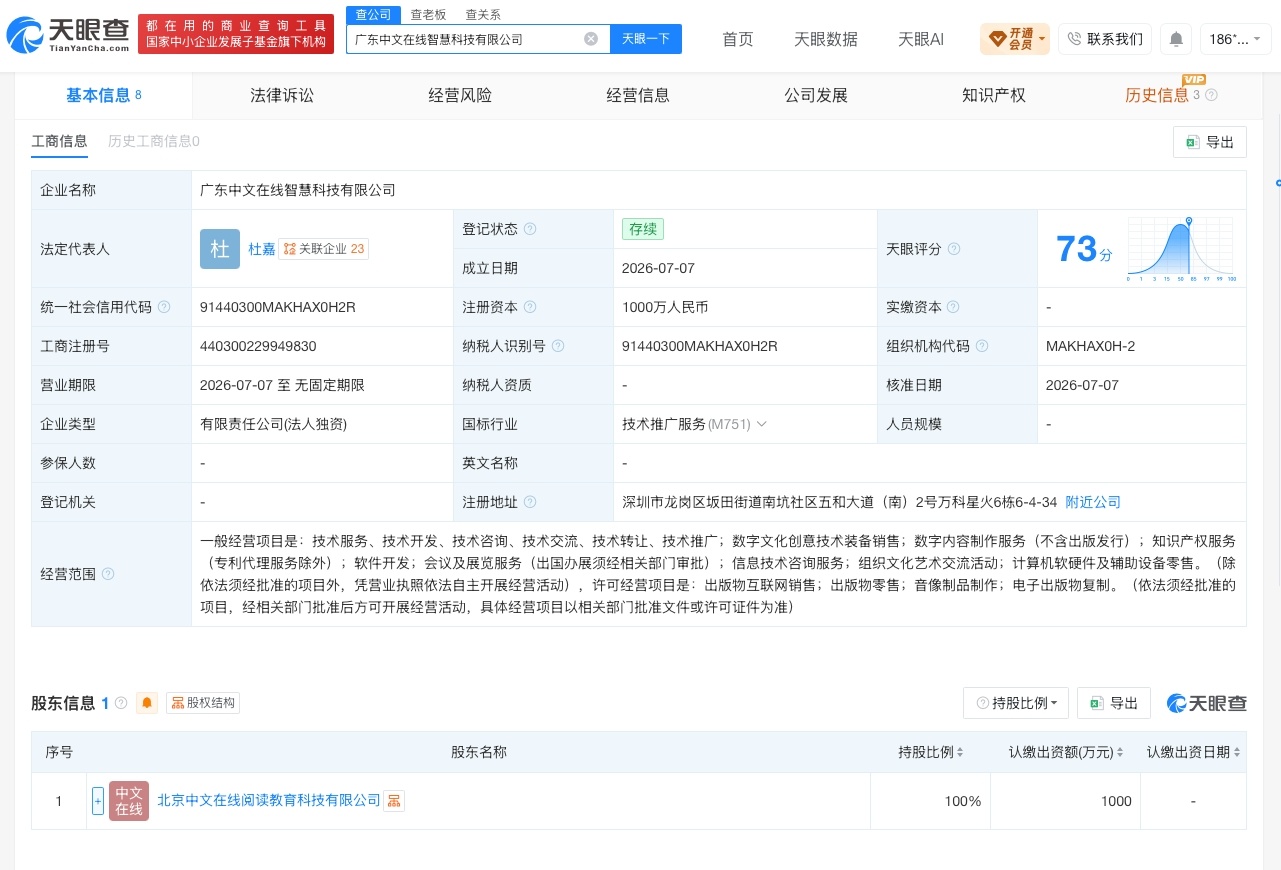Click help icon next to 历史信息 tab
Viewport: 1281px width, 870px height.
tap(1211, 96)
